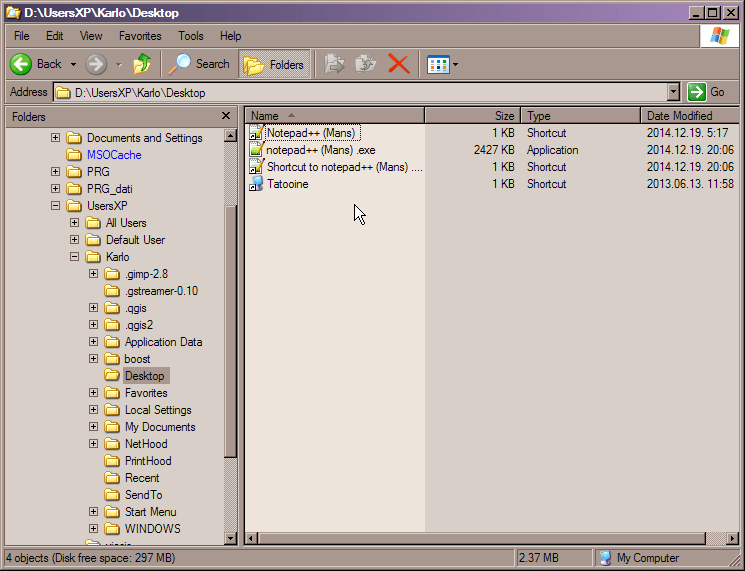Open the File menu
This screenshot has width=745, height=571.
[x=21, y=36]
